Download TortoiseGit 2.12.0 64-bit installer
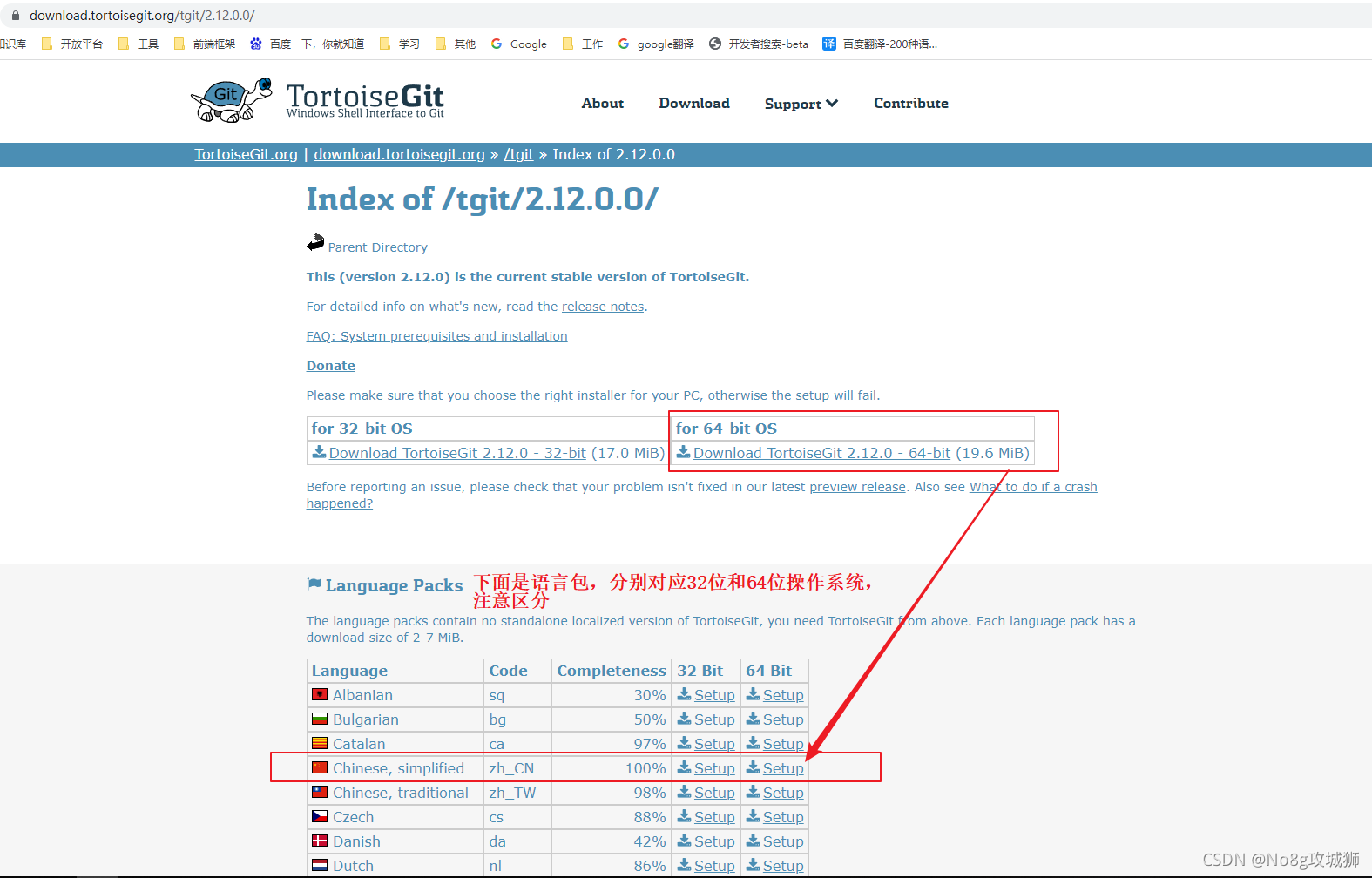Image resolution: width=1372 pixels, height=878 pixels. (x=821, y=453)
